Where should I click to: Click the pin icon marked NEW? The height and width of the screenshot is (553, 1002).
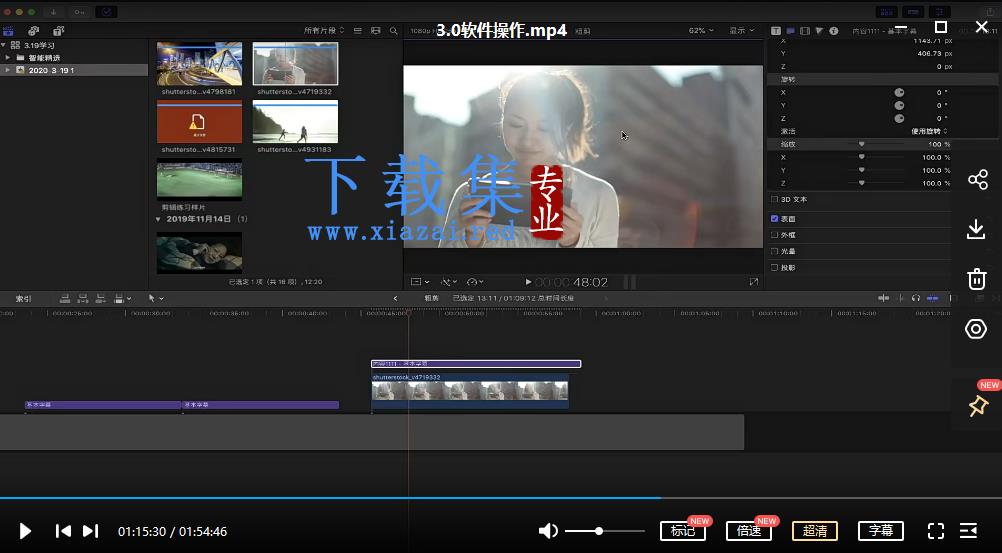978,405
